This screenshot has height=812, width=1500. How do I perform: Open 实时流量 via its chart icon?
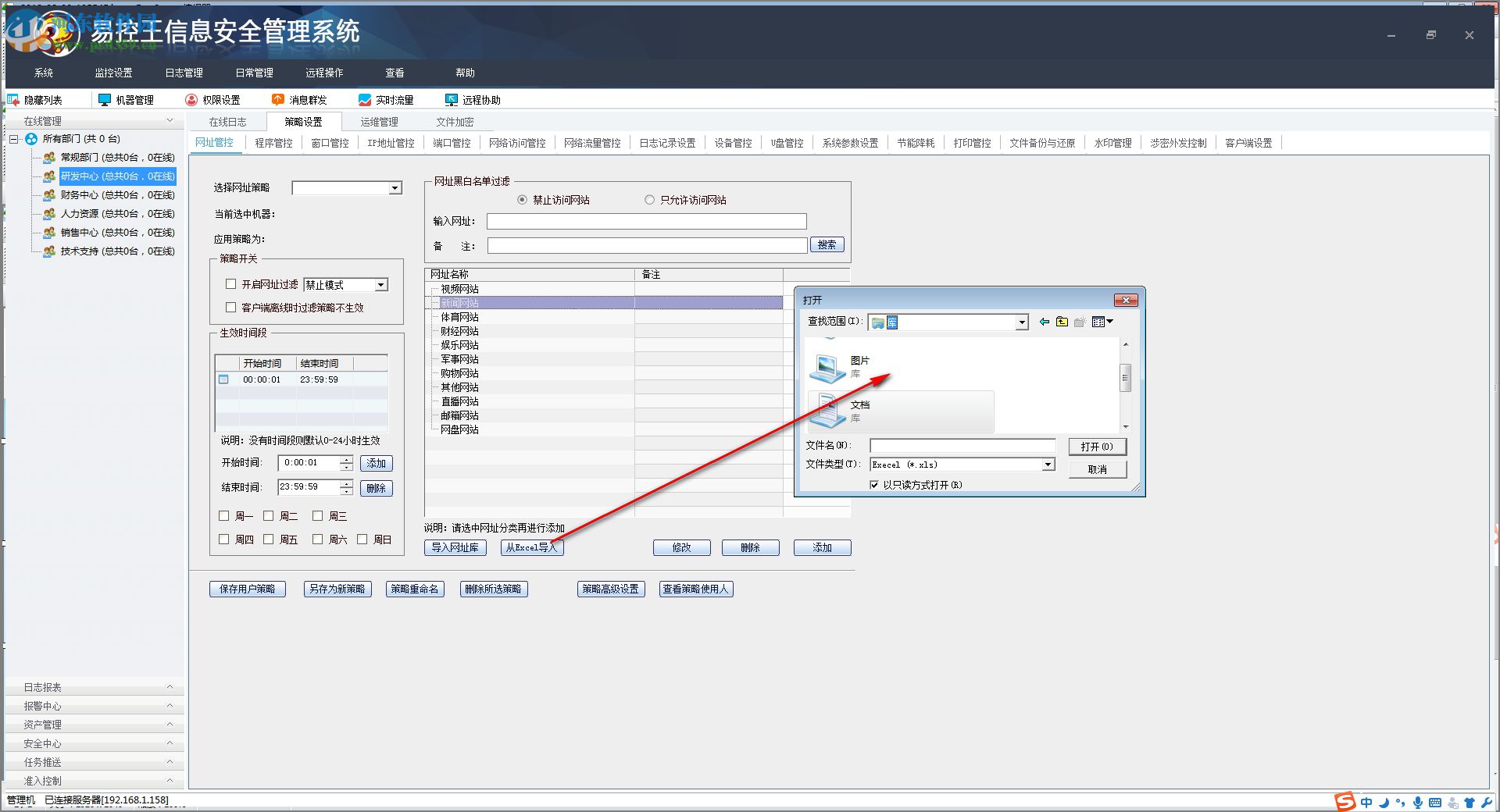pyautogui.click(x=365, y=100)
